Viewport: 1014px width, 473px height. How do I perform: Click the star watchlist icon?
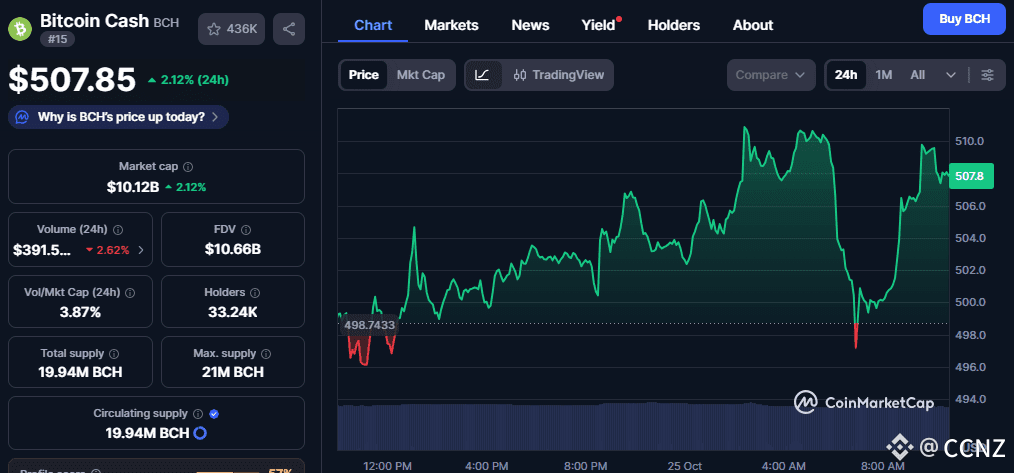click(x=213, y=29)
